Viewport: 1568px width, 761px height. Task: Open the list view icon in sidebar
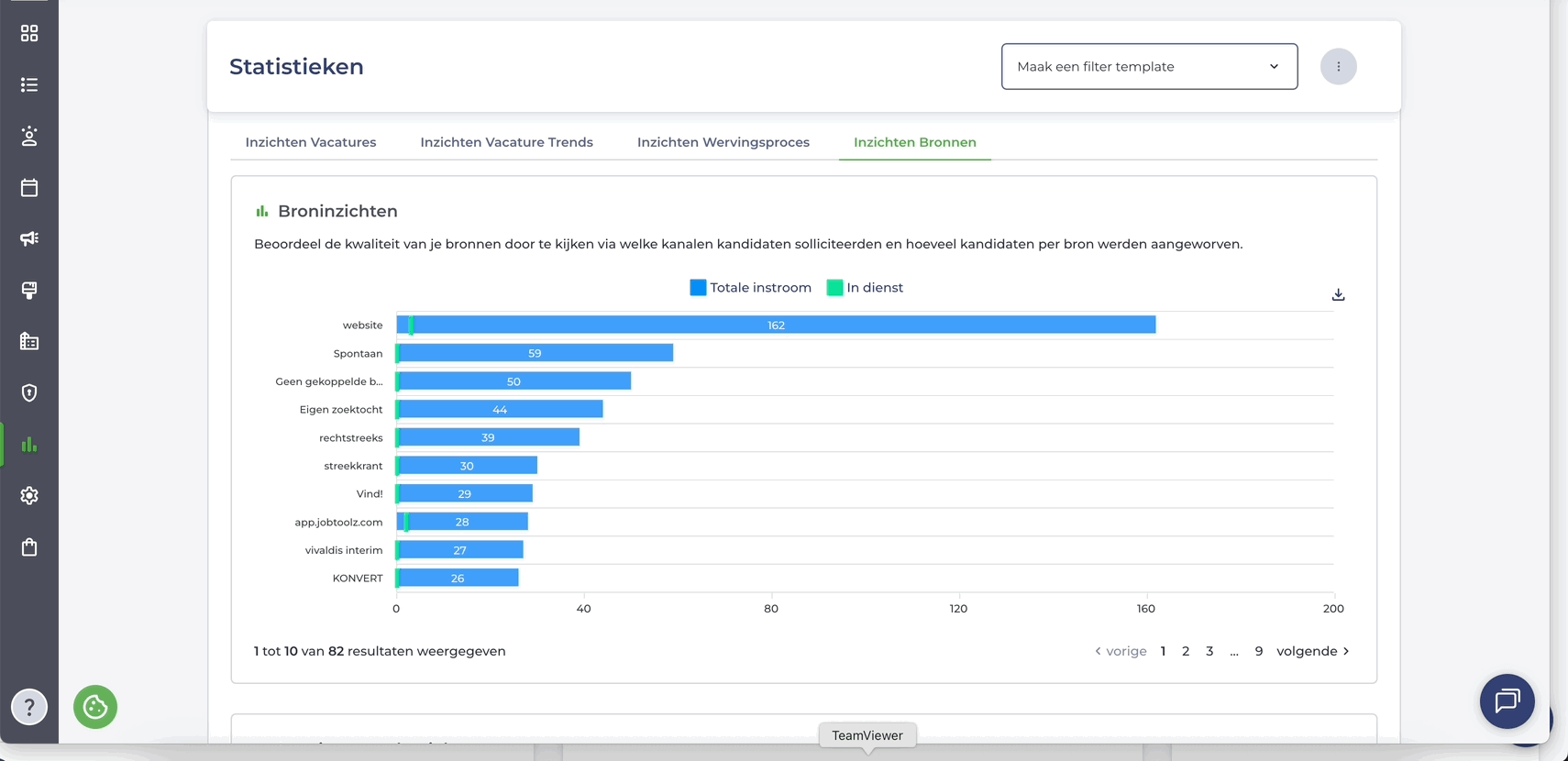tap(29, 85)
